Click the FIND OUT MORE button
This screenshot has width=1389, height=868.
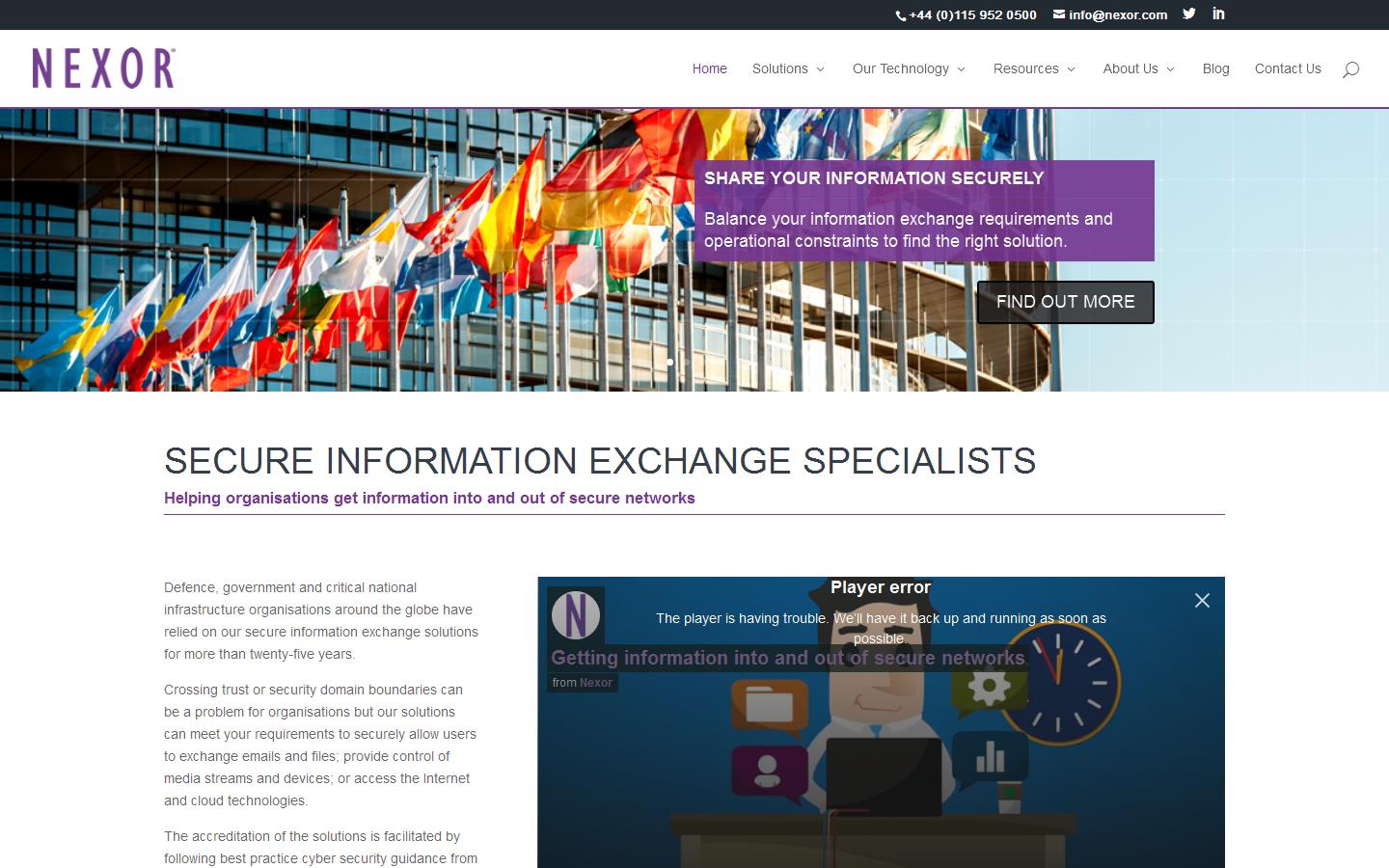click(1065, 302)
